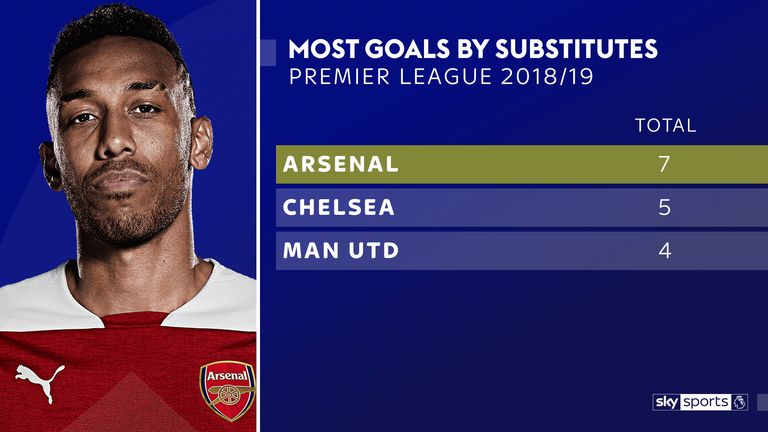Screen dimensions: 768x432
Task: Click the TOTAL column header
Action: [x=665, y=125]
